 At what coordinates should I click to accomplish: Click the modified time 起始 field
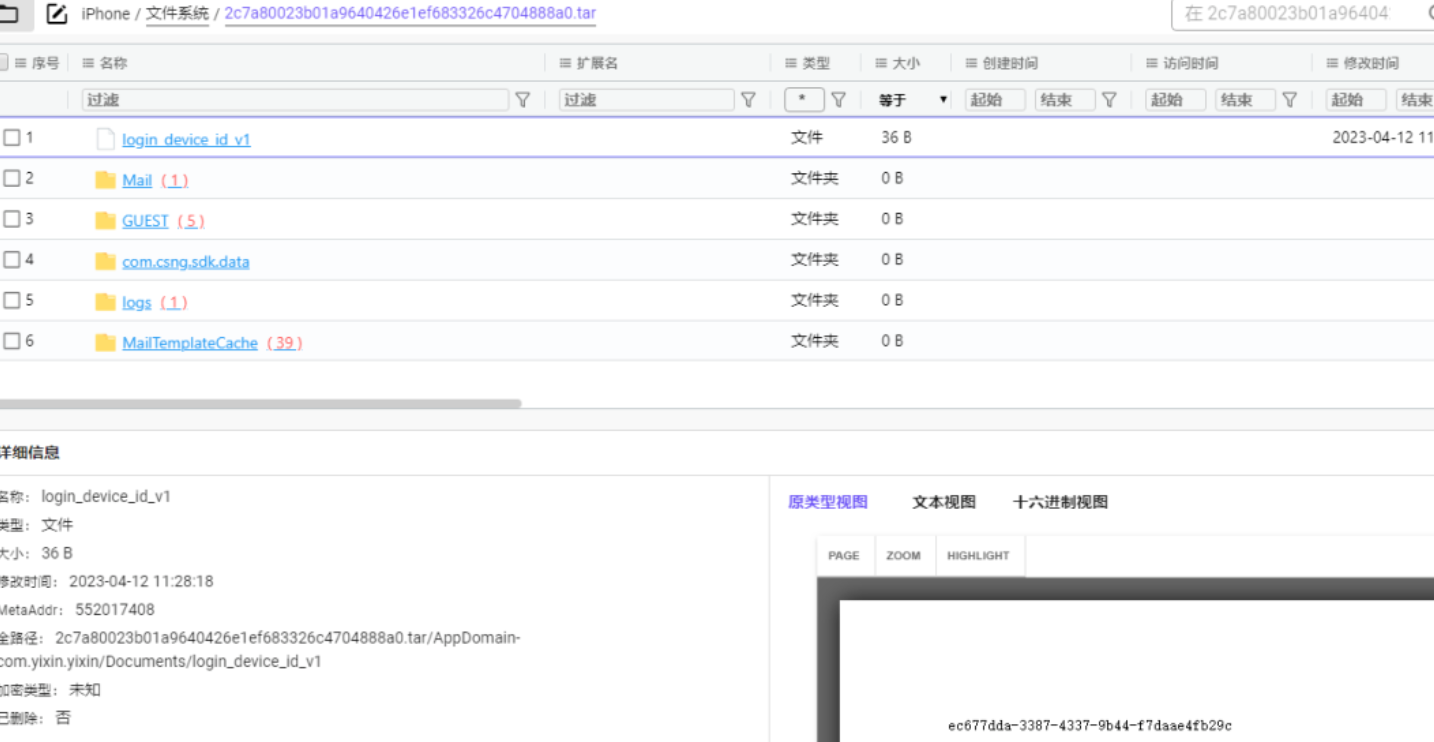[x=1356, y=100]
